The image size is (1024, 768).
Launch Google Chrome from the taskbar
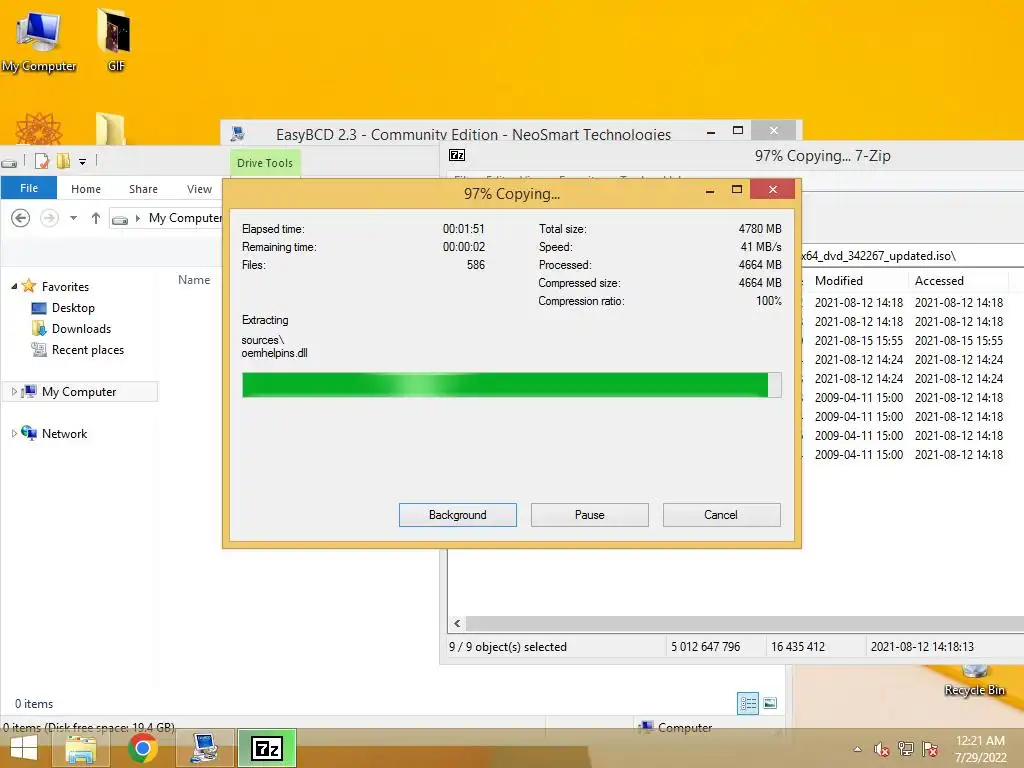coord(142,748)
